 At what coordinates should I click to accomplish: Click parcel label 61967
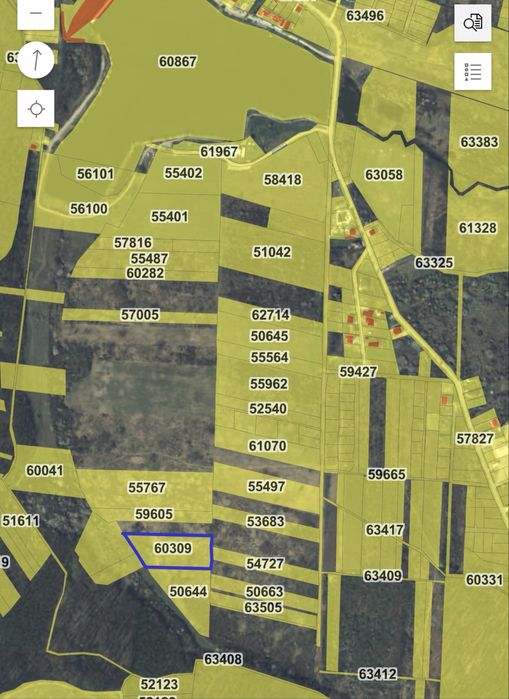(218, 152)
